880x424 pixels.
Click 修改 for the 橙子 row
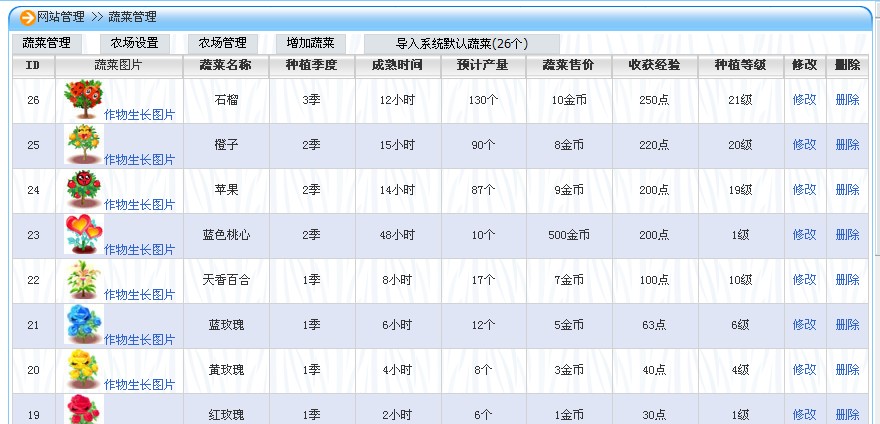804,145
